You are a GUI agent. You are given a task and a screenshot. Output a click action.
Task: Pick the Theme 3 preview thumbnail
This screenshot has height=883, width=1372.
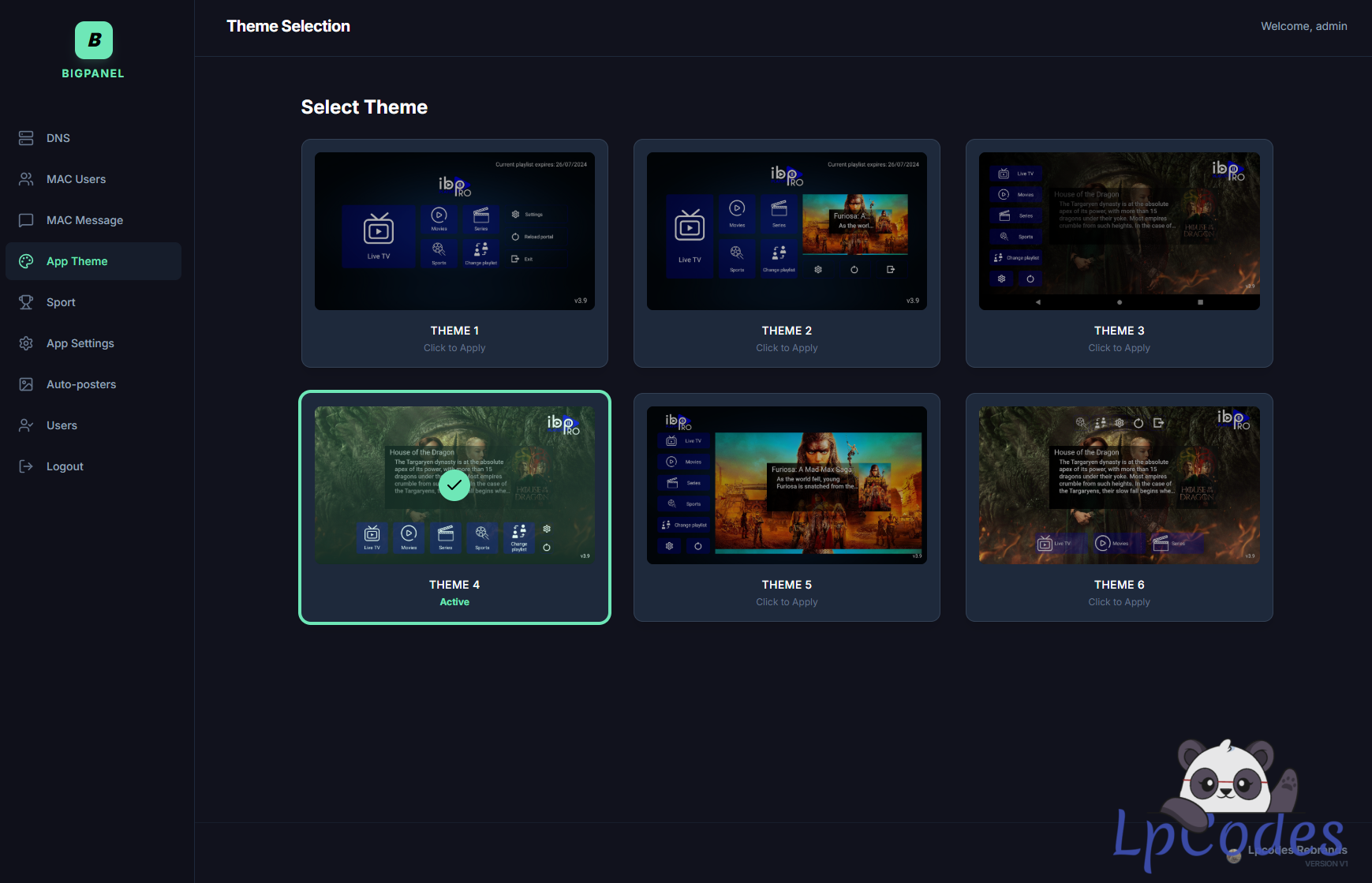tap(1119, 231)
